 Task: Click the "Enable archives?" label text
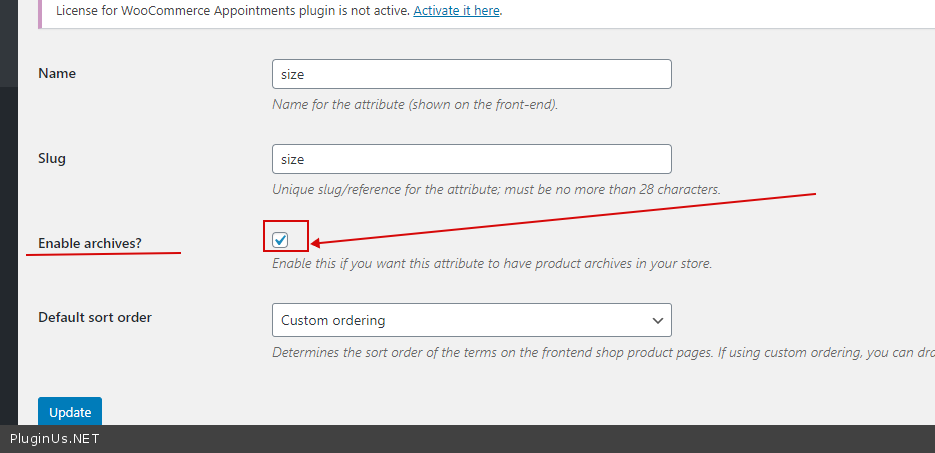tap(87, 243)
